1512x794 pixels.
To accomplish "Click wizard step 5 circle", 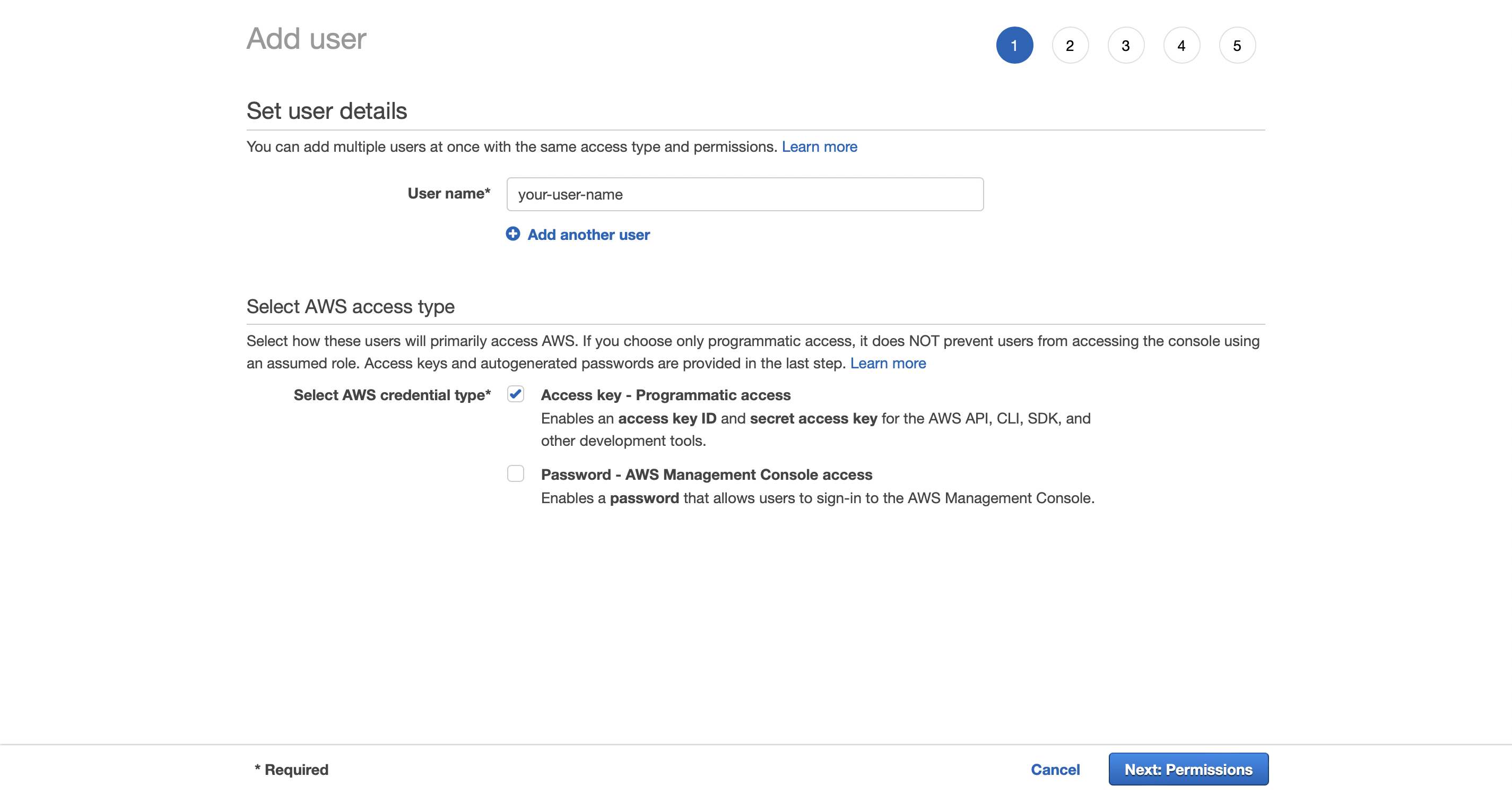I will [1237, 45].
